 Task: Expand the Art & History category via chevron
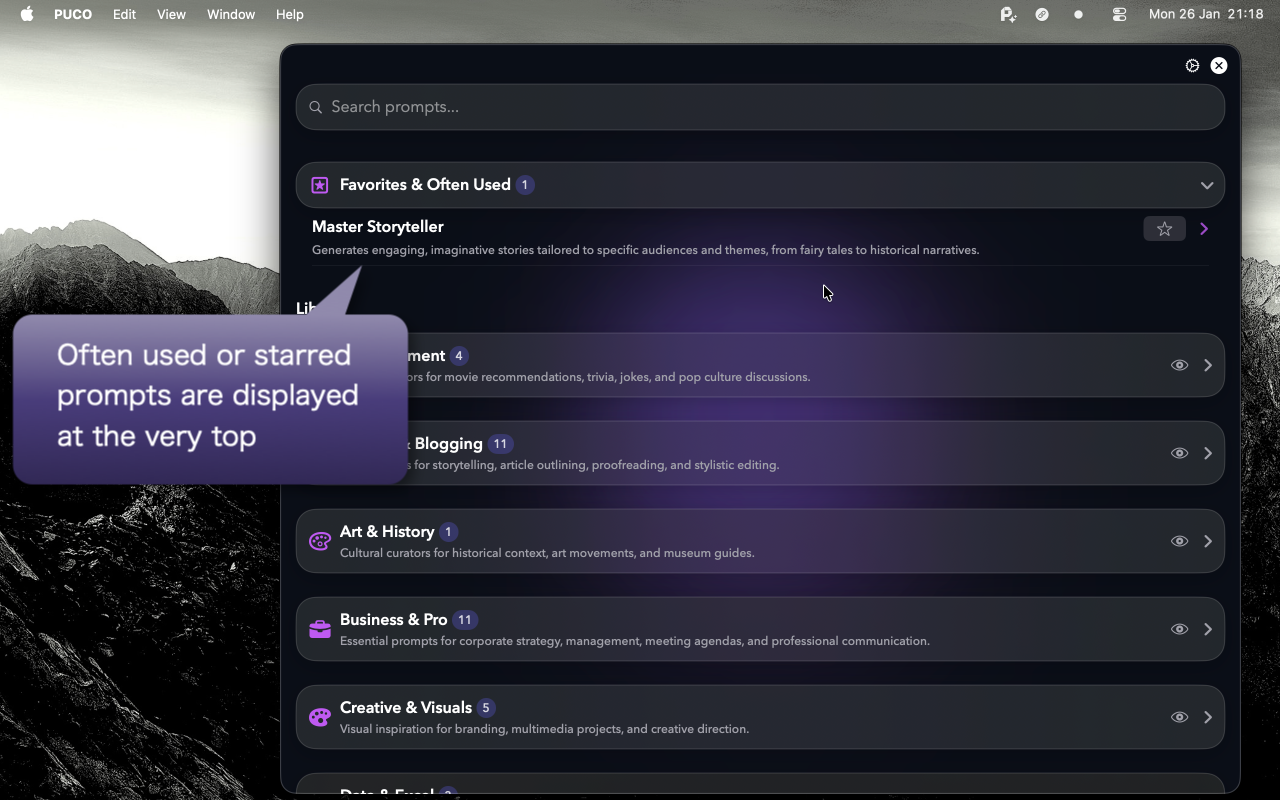[x=1208, y=541]
